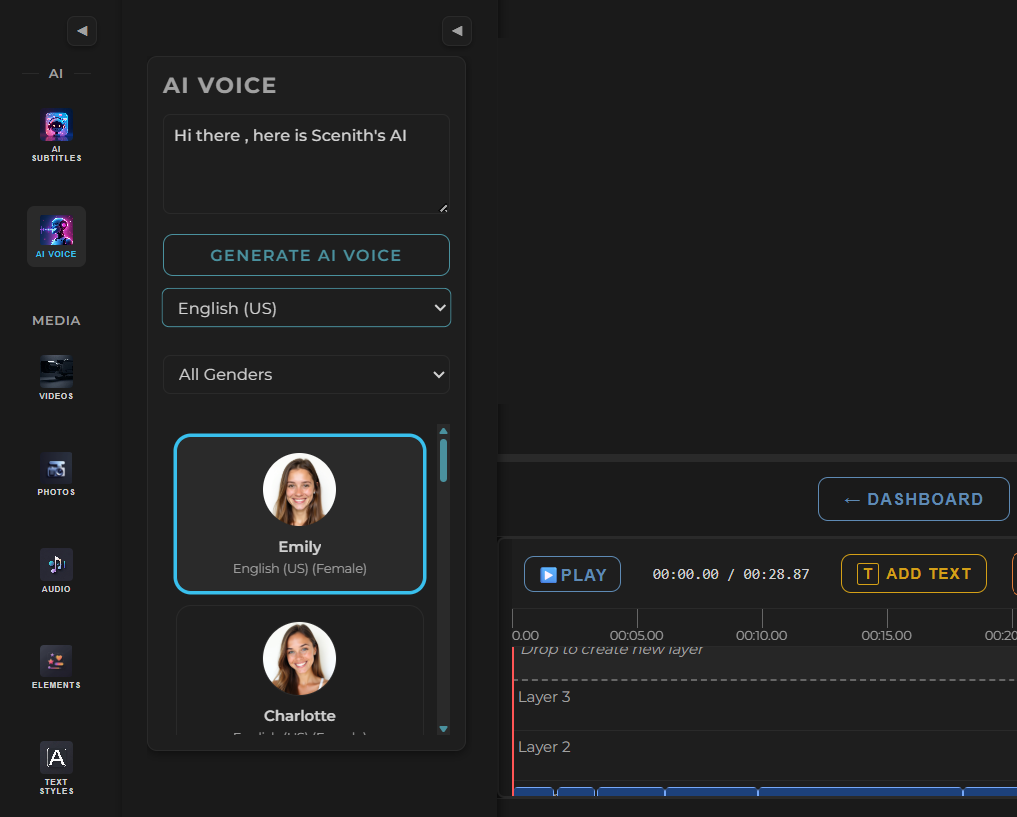Select the Emily voice card
Viewport: 1017px width, 817px height.
tap(300, 514)
